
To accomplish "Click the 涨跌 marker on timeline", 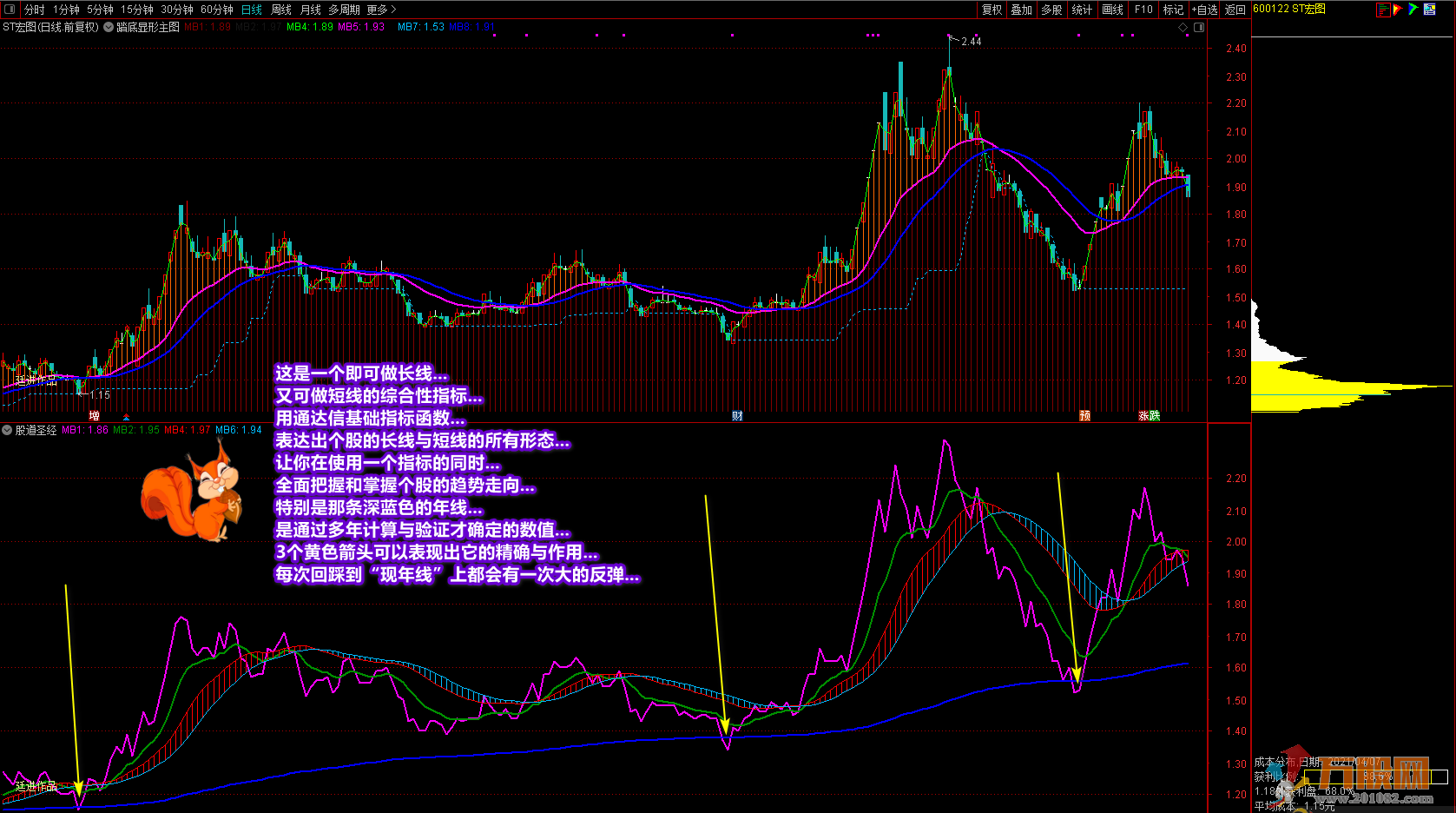I will (x=1149, y=416).
